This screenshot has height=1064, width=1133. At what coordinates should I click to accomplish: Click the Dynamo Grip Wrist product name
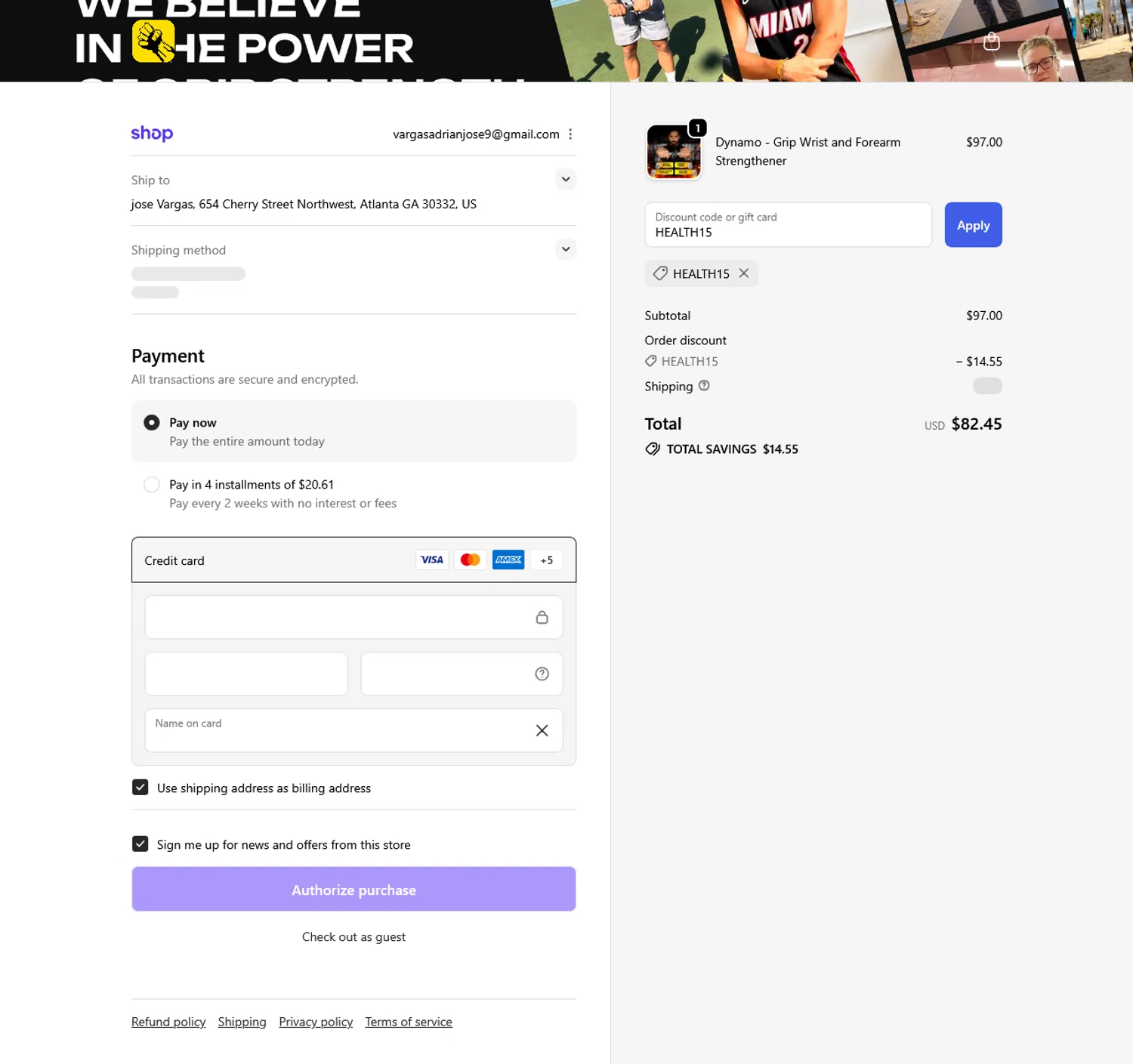(x=807, y=151)
